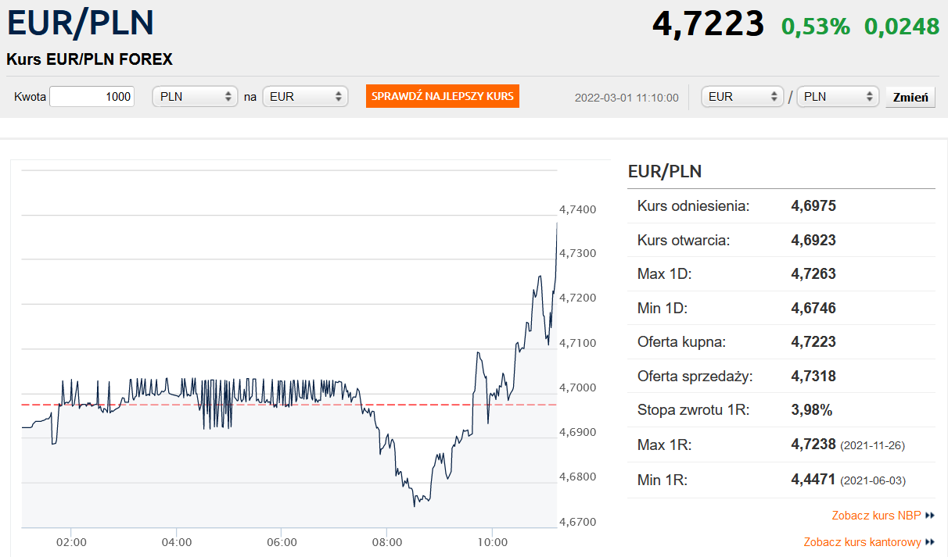Click the Sprawdź najlepszy kurs button
This screenshot has height=557, width=948.
pyautogui.click(x=443, y=96)
